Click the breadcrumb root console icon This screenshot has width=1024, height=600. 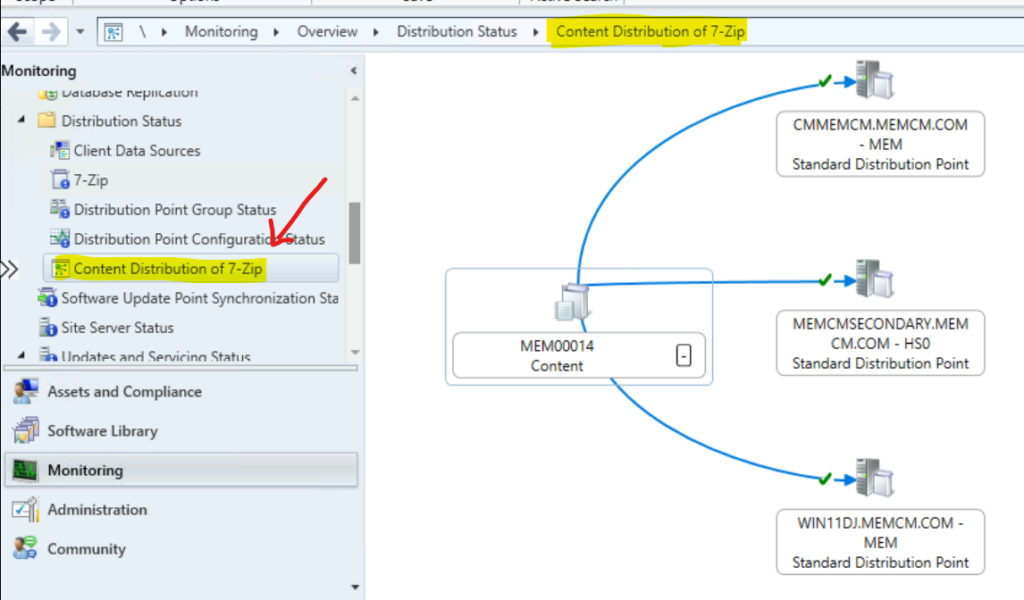pos(113,32)
